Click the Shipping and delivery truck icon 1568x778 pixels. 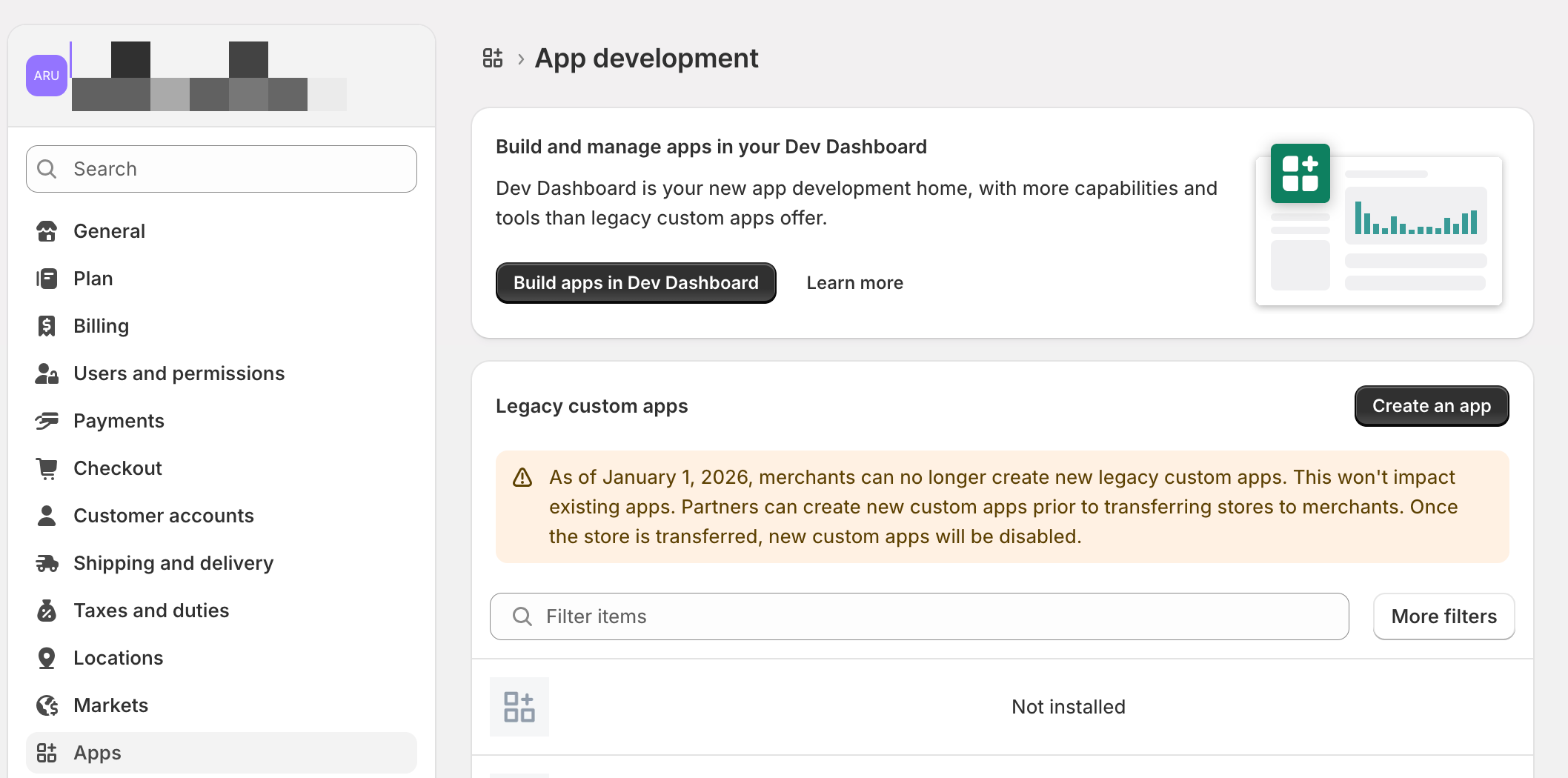click(47, 563)
